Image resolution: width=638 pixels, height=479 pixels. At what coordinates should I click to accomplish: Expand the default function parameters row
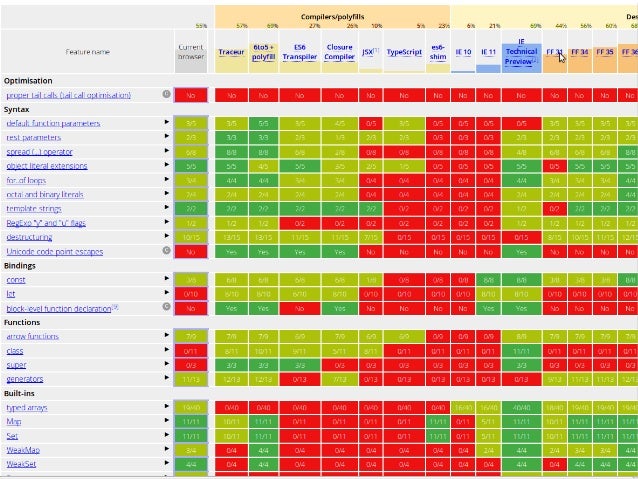166,122
